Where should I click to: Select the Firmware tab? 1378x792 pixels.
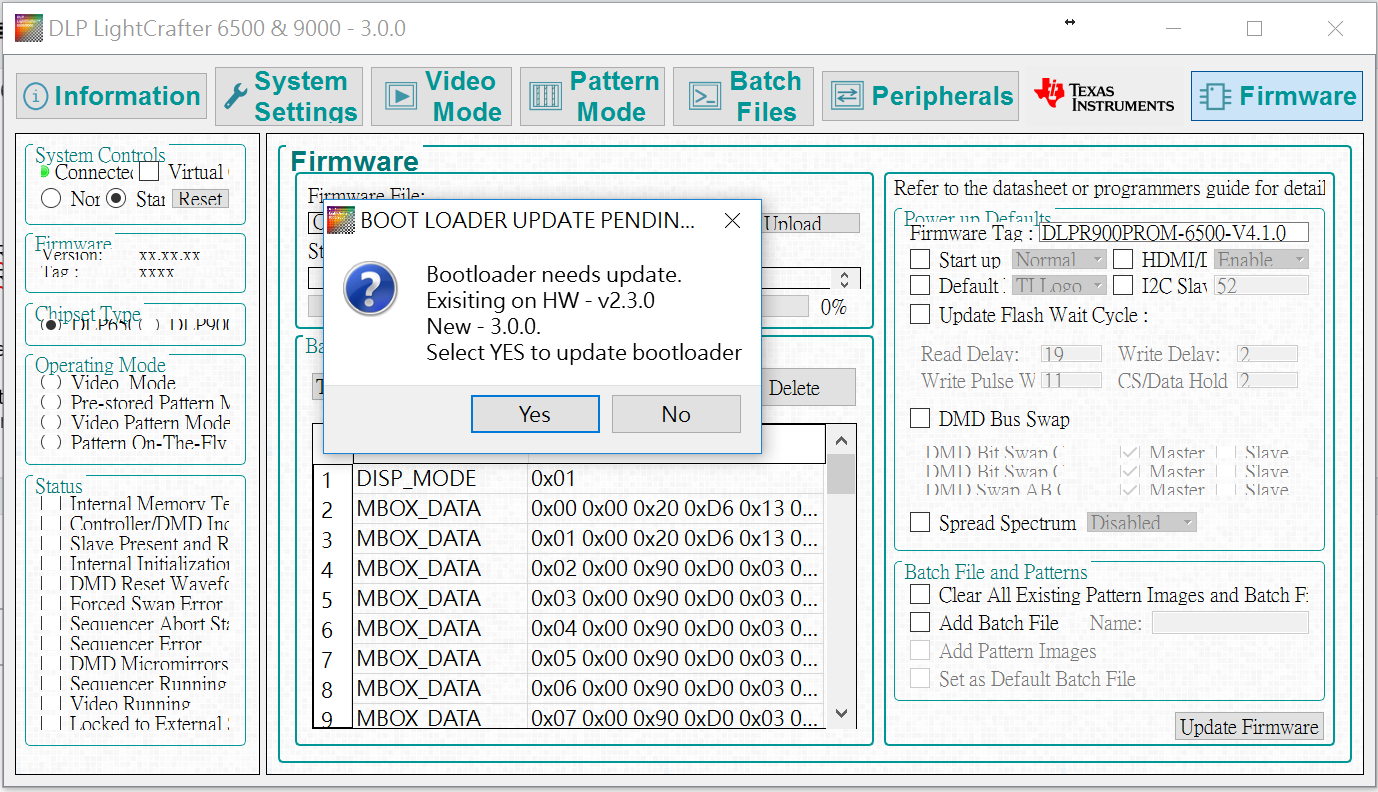pos(1277,97)
